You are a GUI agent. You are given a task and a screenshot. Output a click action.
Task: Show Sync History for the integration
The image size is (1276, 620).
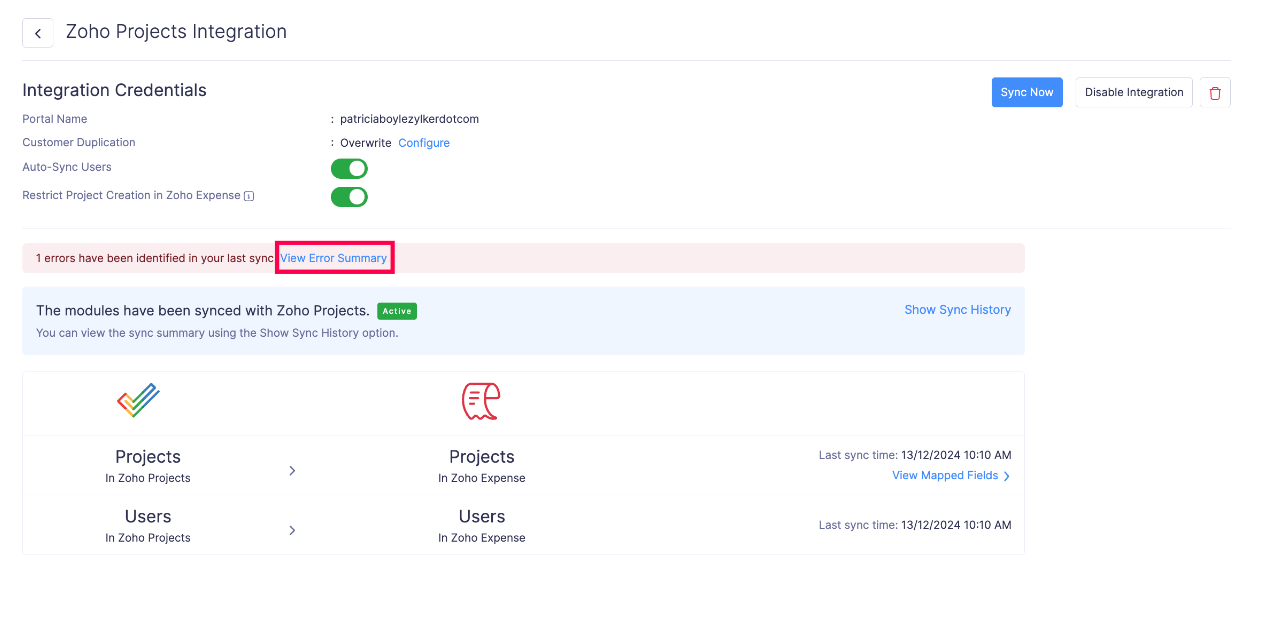[957, 310]
